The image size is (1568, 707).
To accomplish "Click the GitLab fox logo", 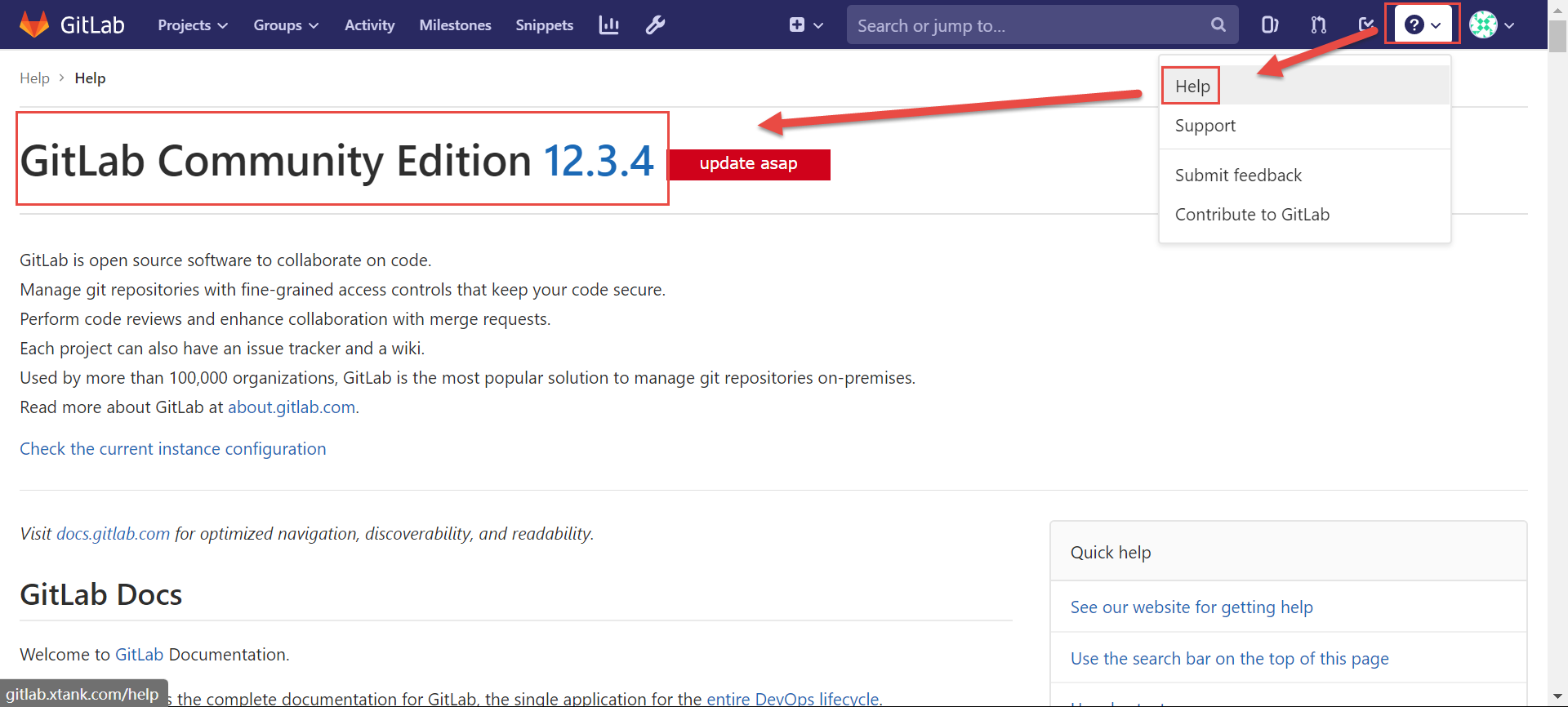I will tap(34, 24).
